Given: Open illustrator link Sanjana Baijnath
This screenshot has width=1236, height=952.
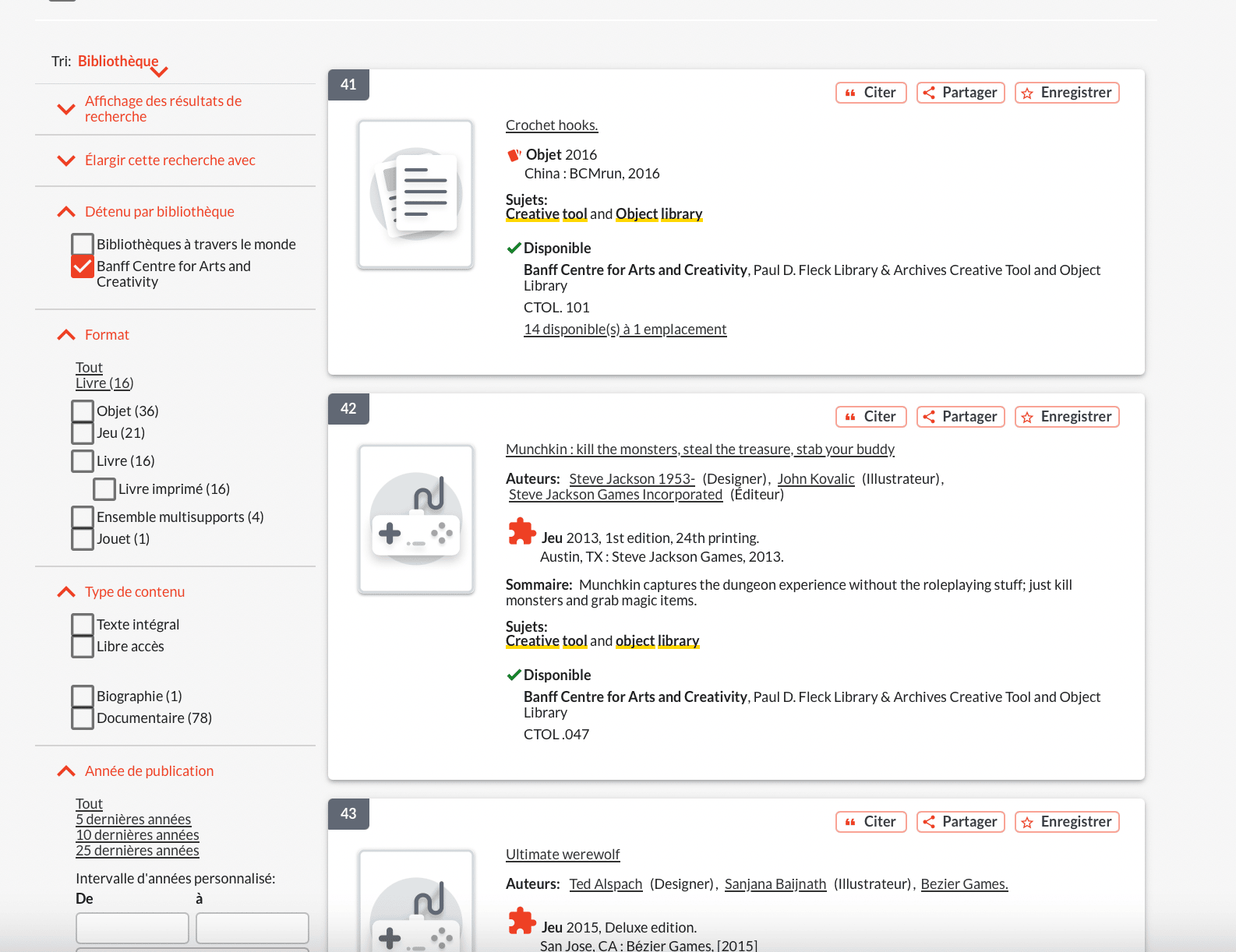Looking at the screenshot, I should 775,884.
